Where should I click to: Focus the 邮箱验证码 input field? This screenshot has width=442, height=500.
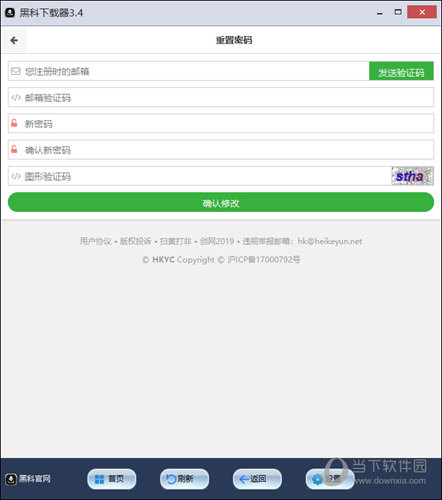click(221, 97)
